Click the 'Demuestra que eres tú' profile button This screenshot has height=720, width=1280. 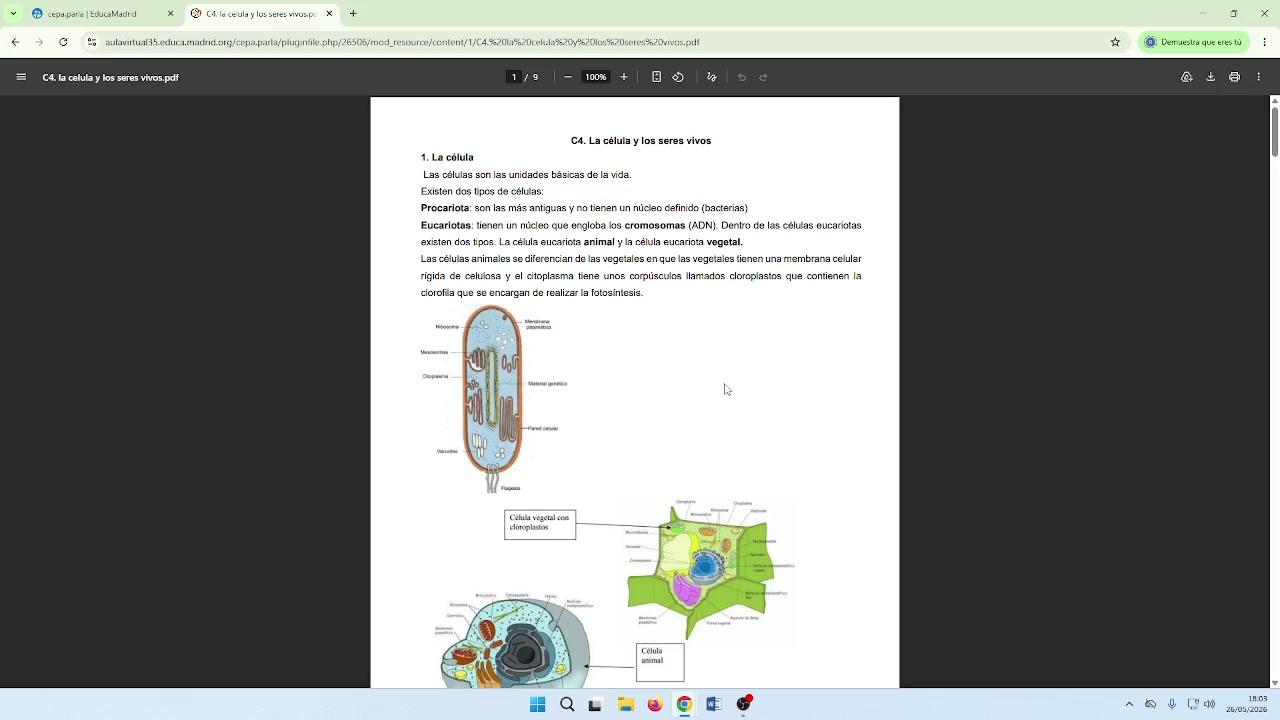1193,42
